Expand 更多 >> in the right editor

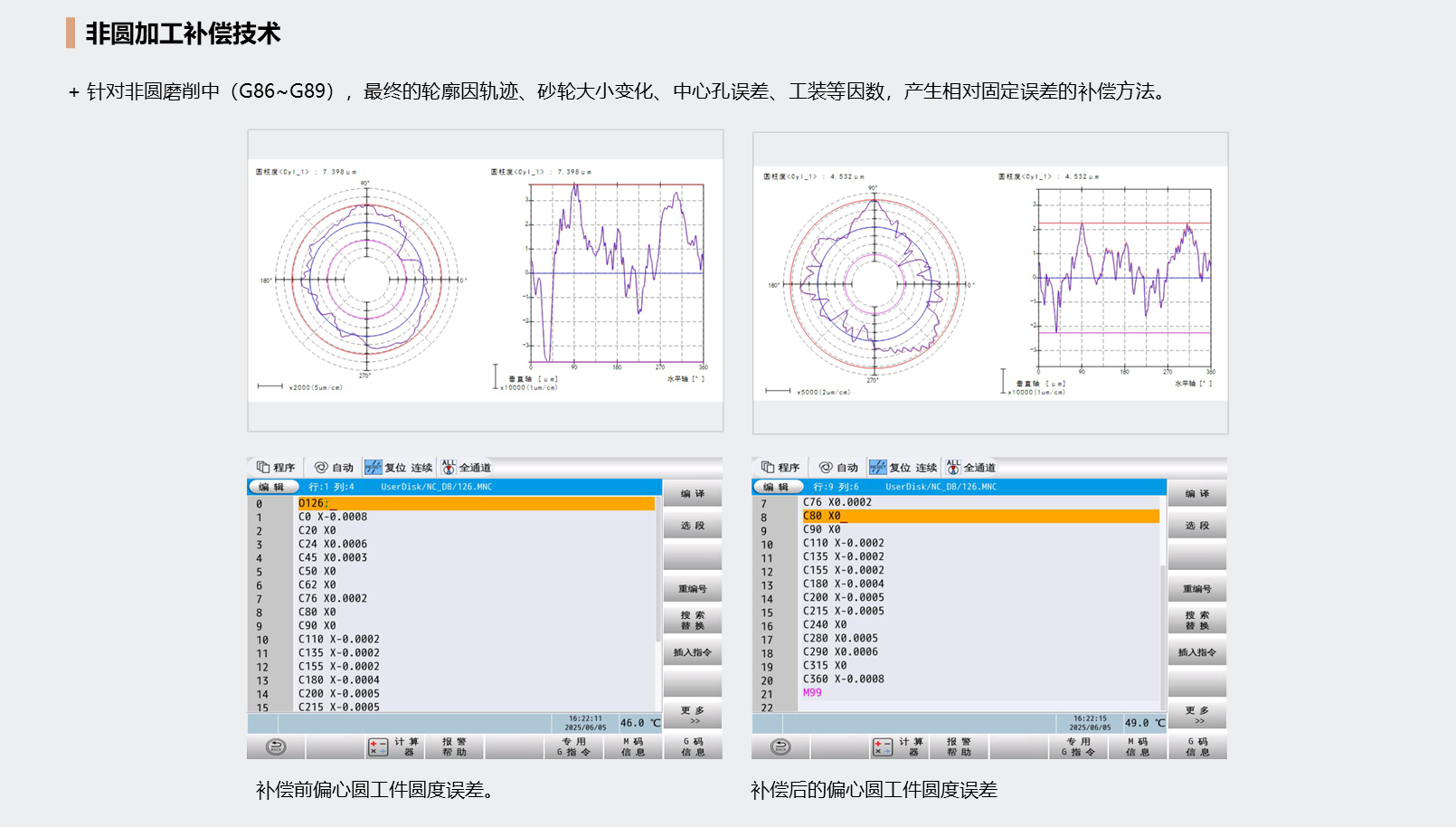coord(1196,715)
